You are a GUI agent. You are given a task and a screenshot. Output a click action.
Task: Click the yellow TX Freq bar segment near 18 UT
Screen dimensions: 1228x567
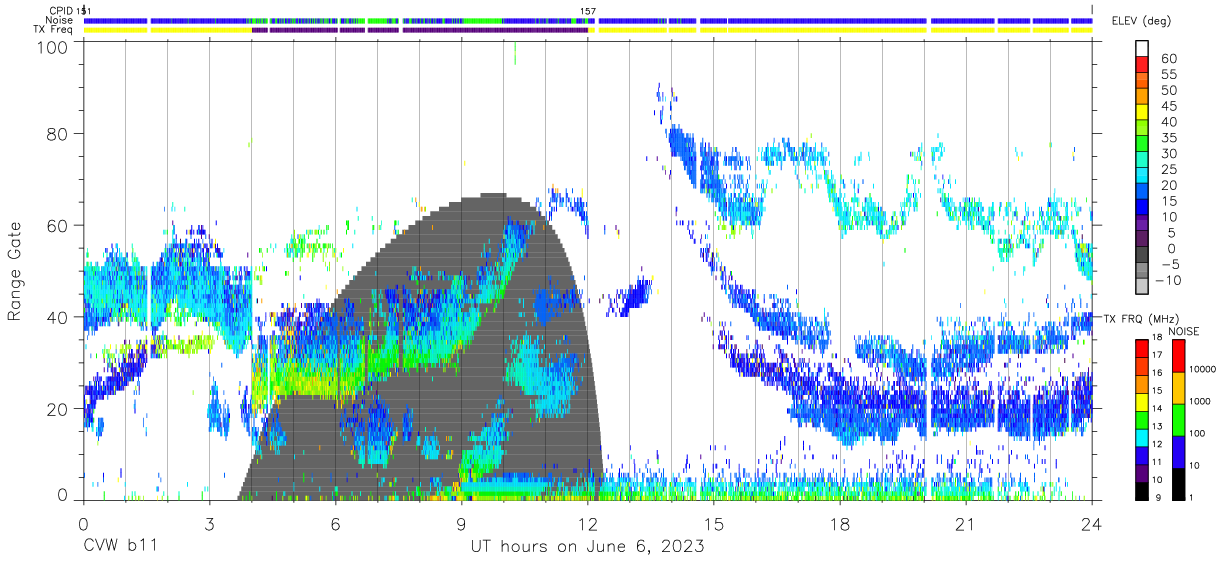tap(813, 29)
